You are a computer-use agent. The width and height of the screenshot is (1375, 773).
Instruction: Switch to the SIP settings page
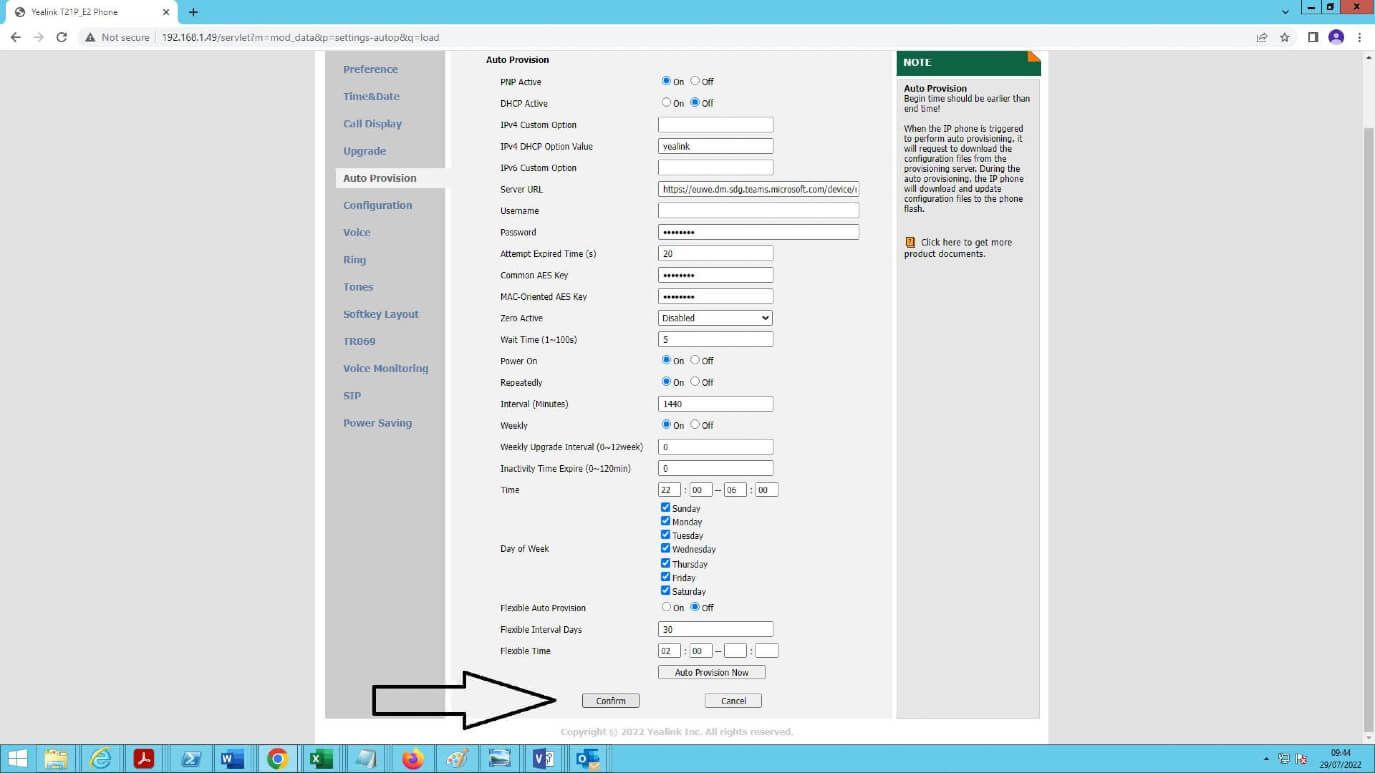(352, 395)
